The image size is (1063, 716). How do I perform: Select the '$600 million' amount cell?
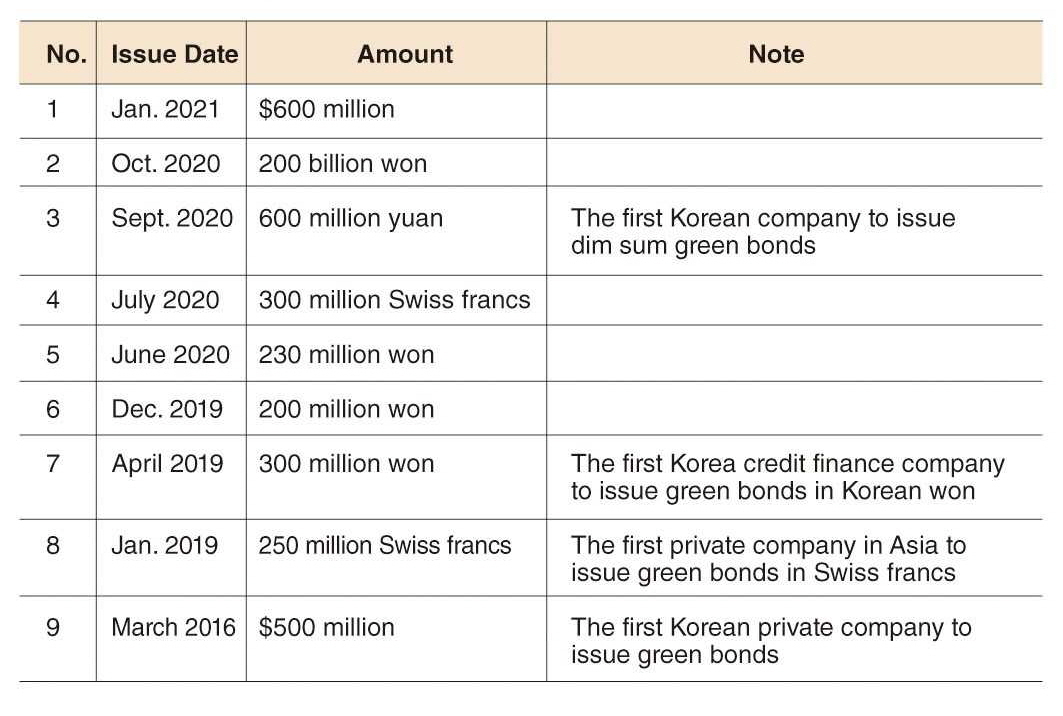click(326, 109)
